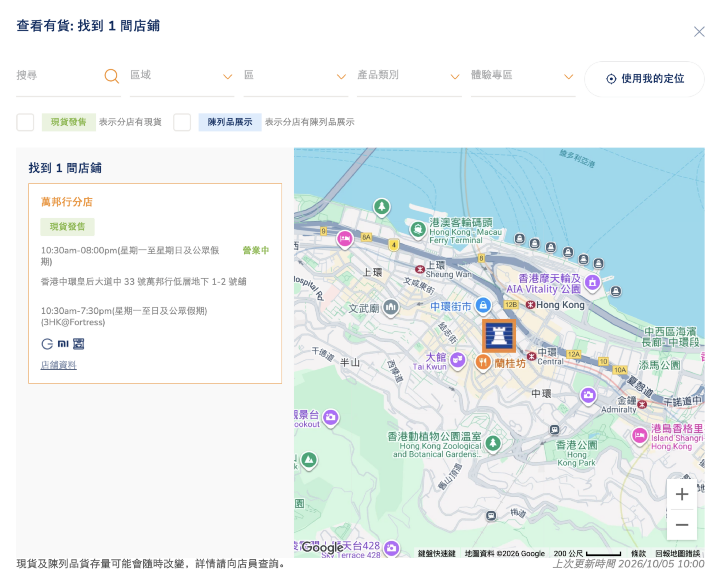The width and height of the screenshot is (720, 587).
Task: Click the 大館 Tai Kwun map marker
Action: 458,360
